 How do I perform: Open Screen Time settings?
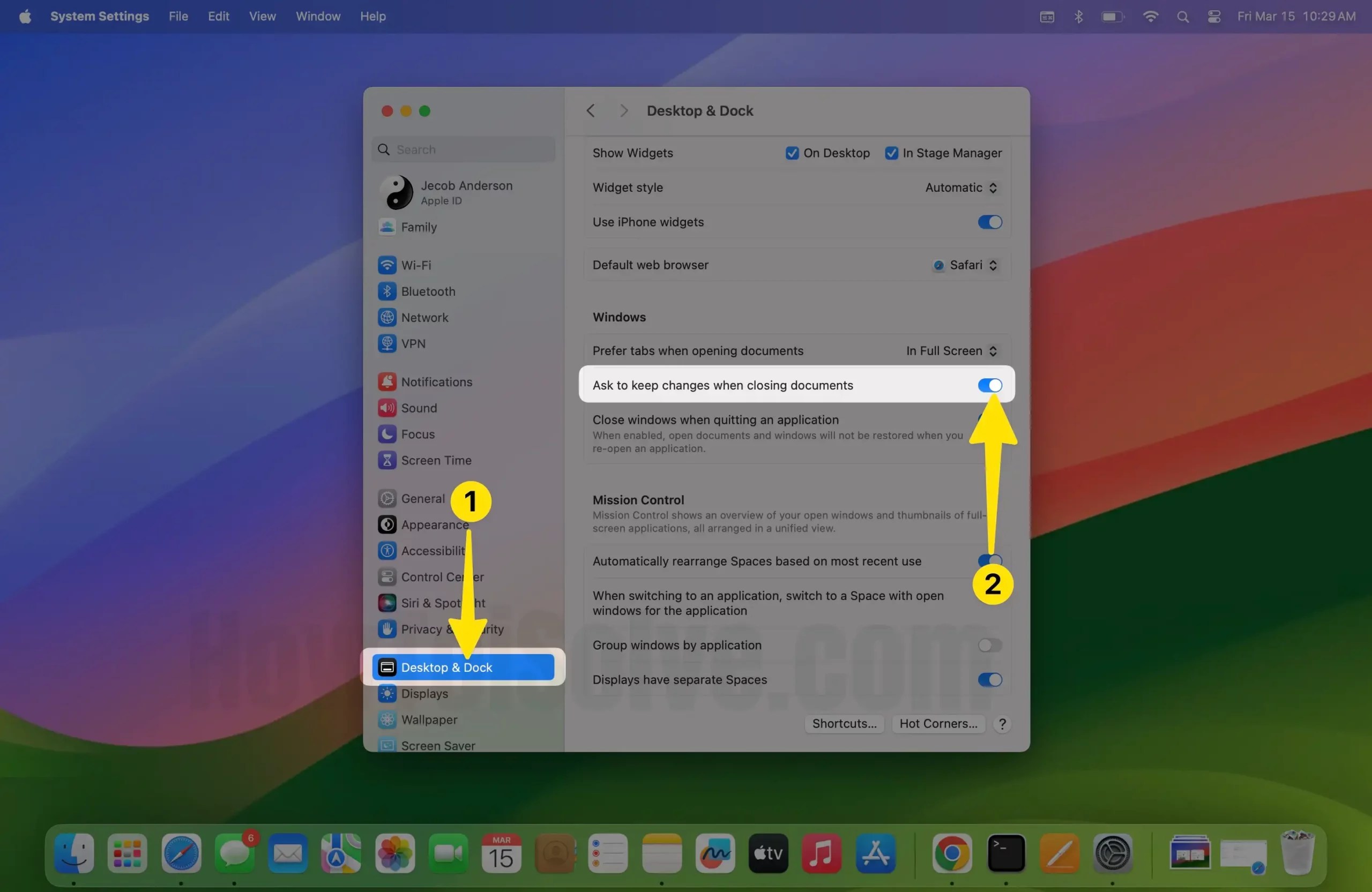436,460
